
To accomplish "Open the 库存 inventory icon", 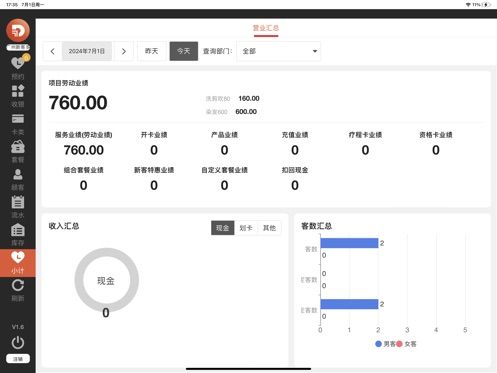I will pyautogui.click(x=18, y=230).
